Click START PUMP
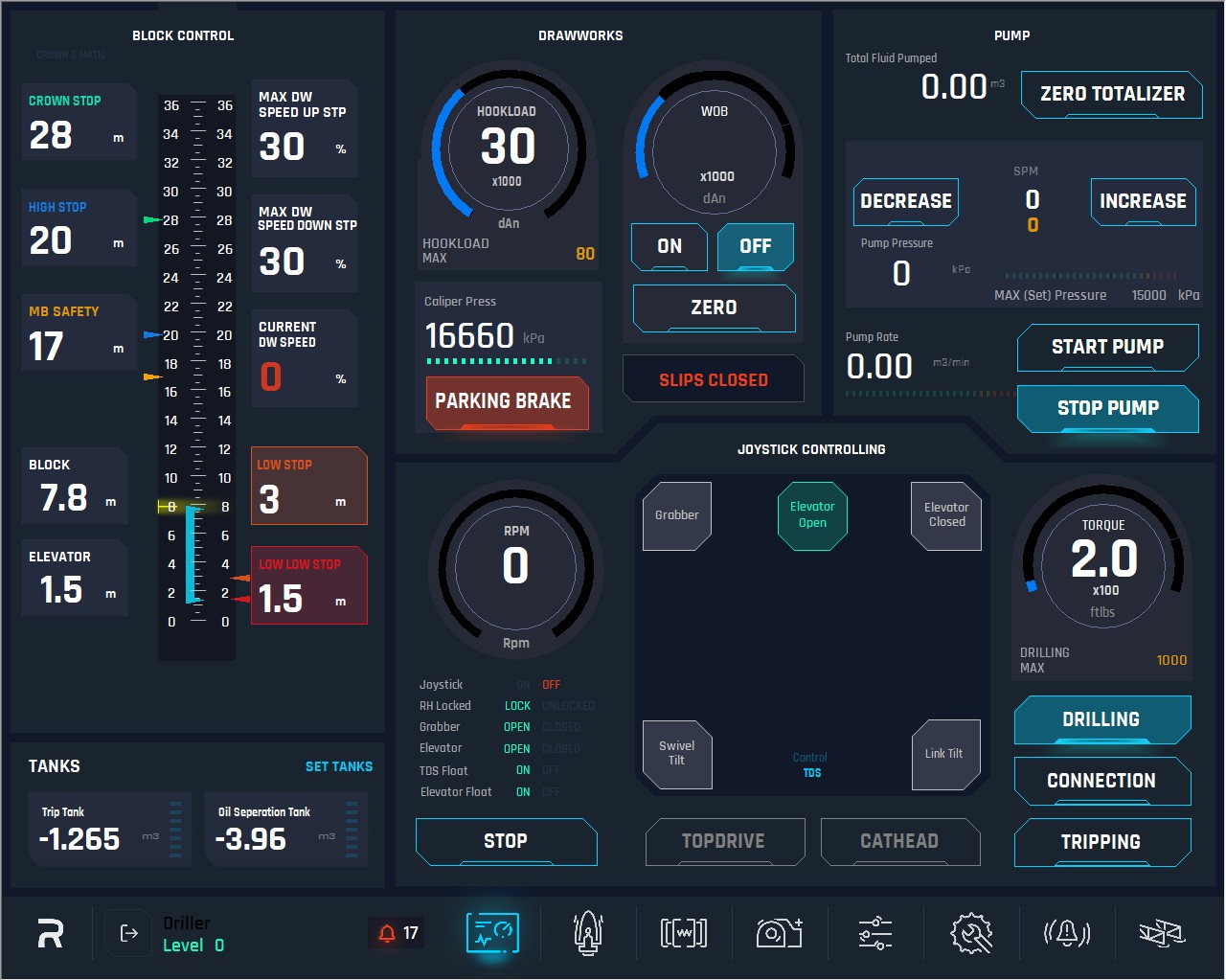This screenshot has width=1226, height=980. (1108, 348)
